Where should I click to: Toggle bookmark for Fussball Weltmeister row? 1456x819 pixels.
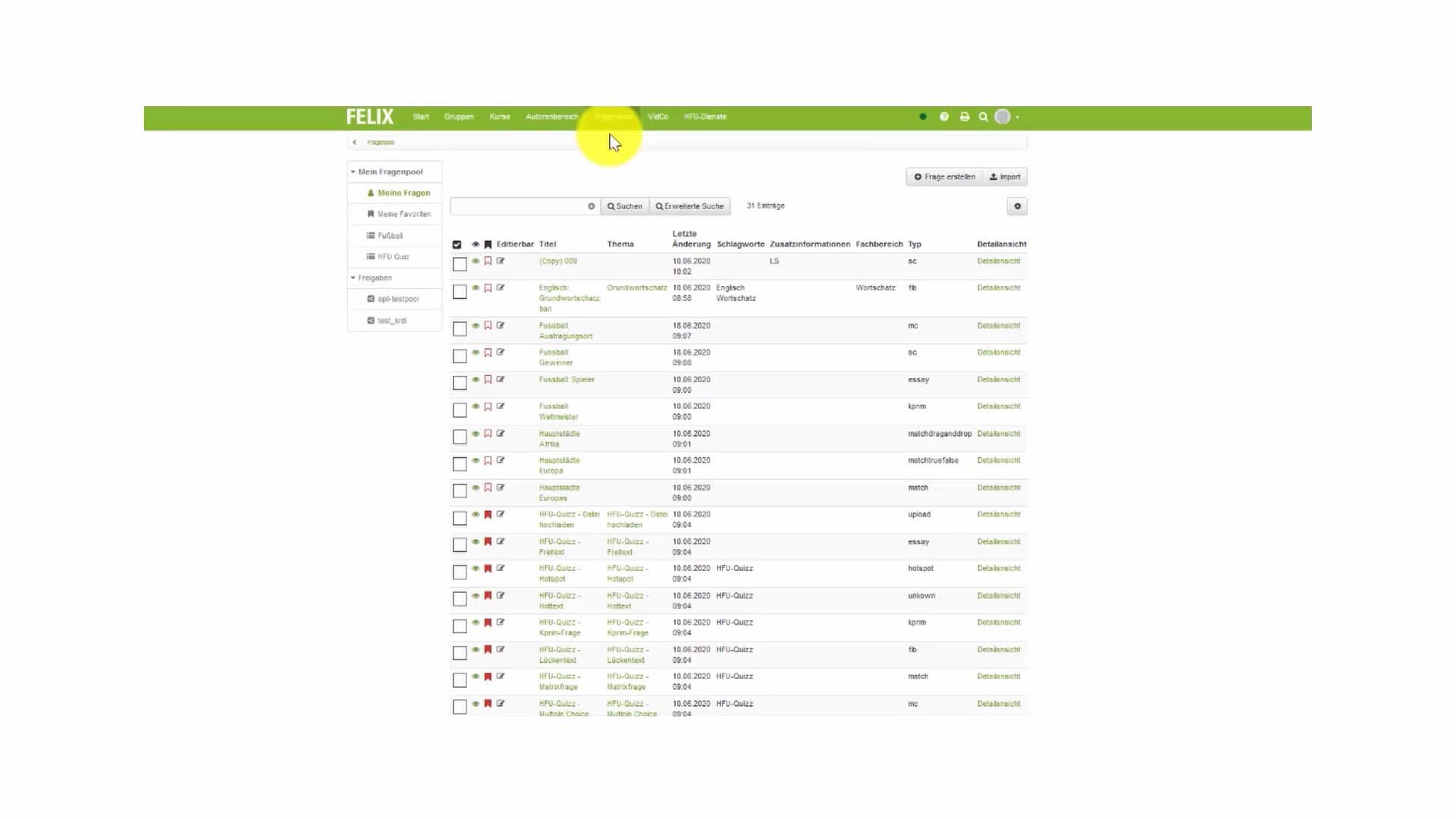pyautogui.click(x=488, y=406)
